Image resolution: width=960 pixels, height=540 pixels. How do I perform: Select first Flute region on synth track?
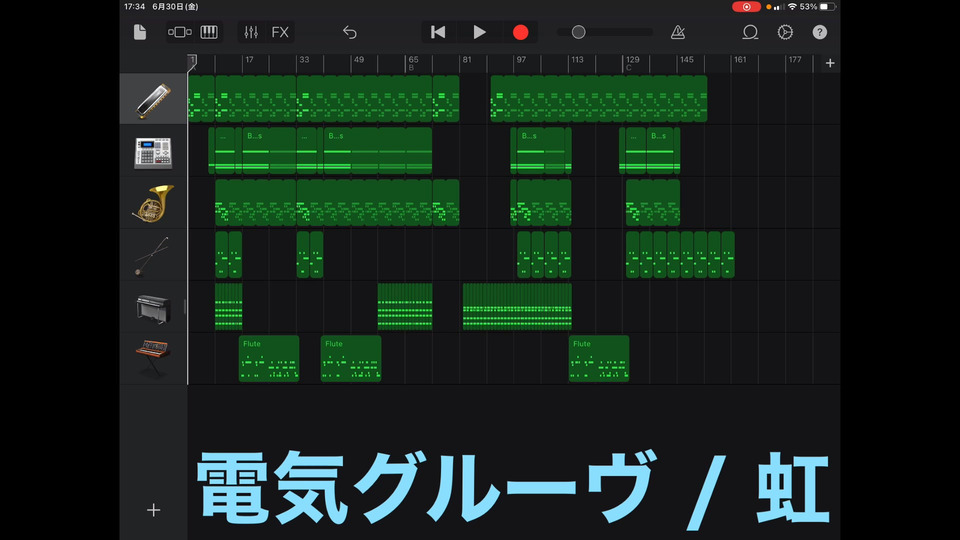[x=269, y=359]
